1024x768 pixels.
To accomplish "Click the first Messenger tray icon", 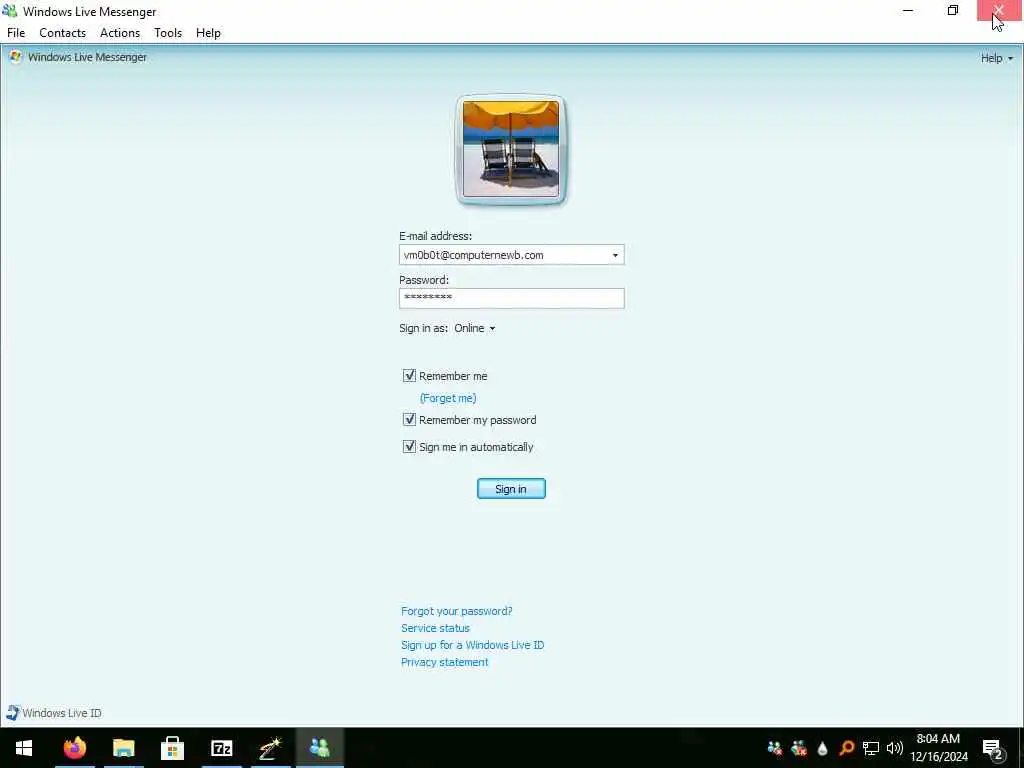I will click(775, 748).
